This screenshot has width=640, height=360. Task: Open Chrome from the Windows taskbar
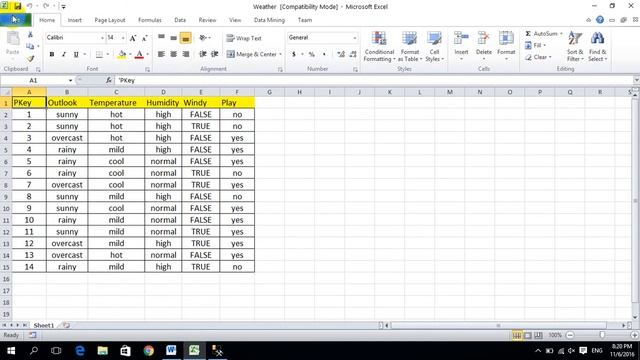tap(149, 350)
